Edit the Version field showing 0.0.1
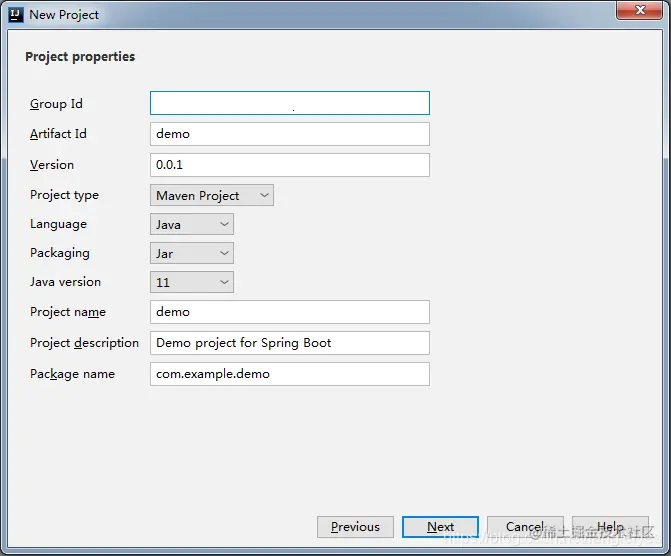 [x=290, y=165]
